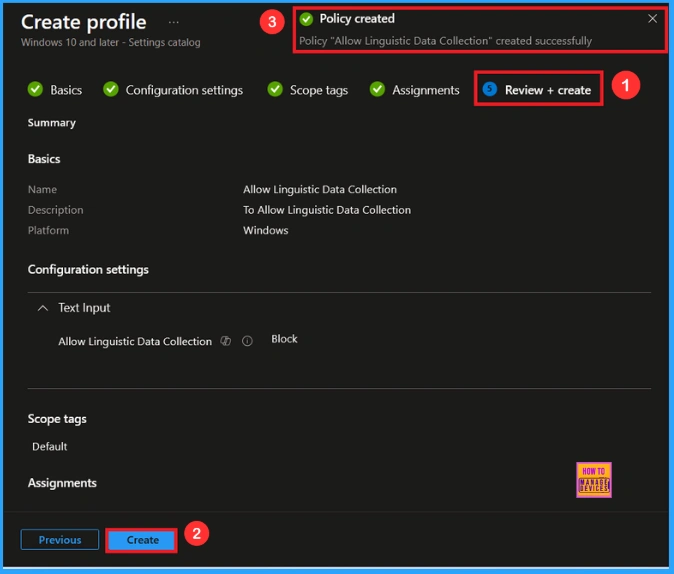
Task: Click info icon beside Allow Linguistic Data Collection
Action: [247, 341]
